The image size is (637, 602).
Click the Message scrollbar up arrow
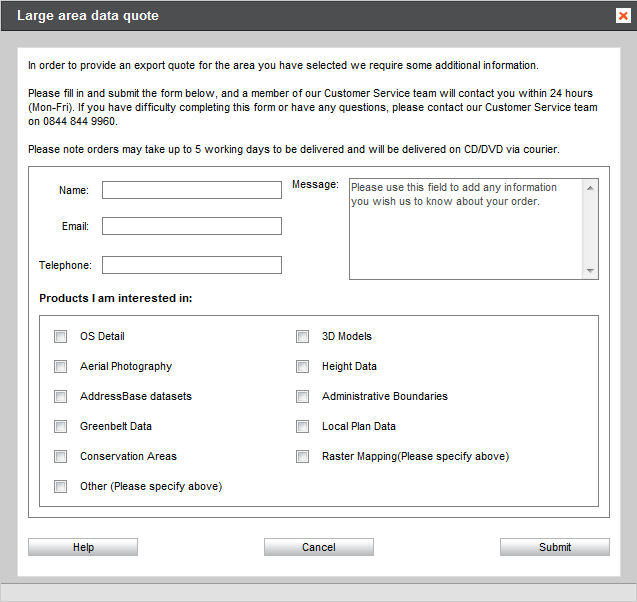590,188
